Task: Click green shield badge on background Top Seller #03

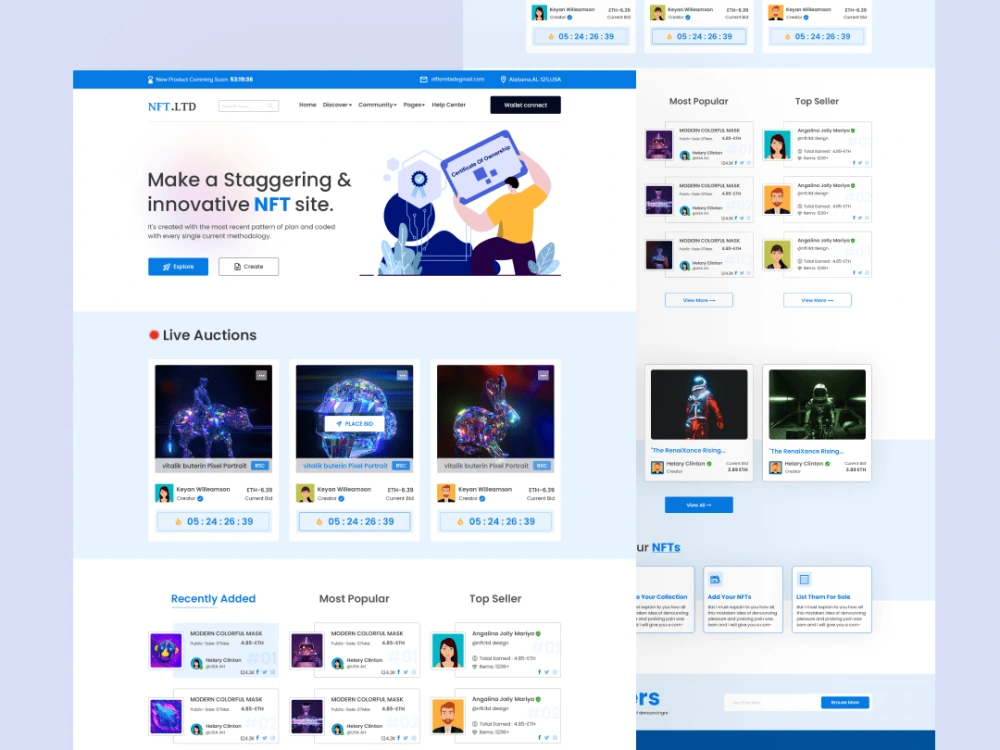Action: 853,240
